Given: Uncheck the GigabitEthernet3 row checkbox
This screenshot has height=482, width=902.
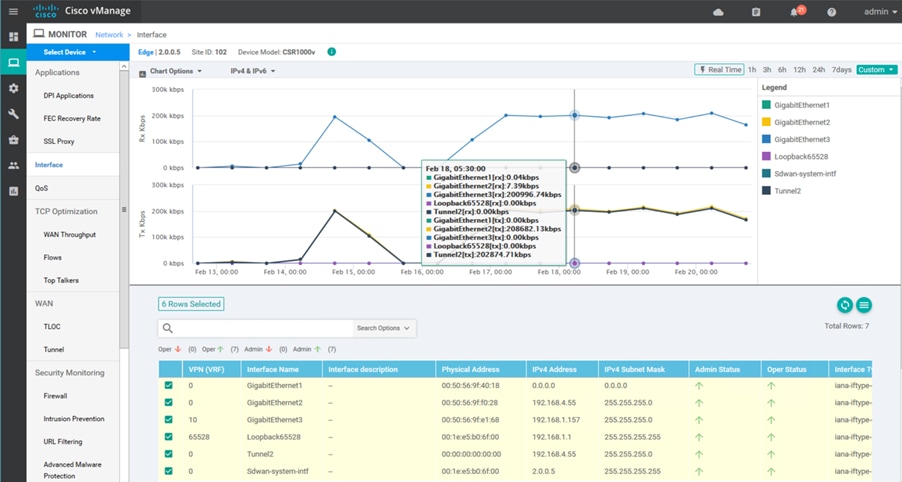Looking at the screenshot, I should (x=169, y=420).
